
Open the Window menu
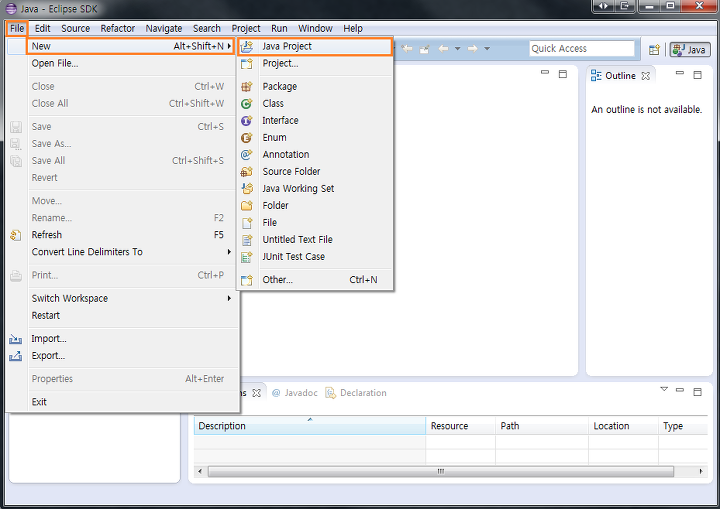(315, 28)
